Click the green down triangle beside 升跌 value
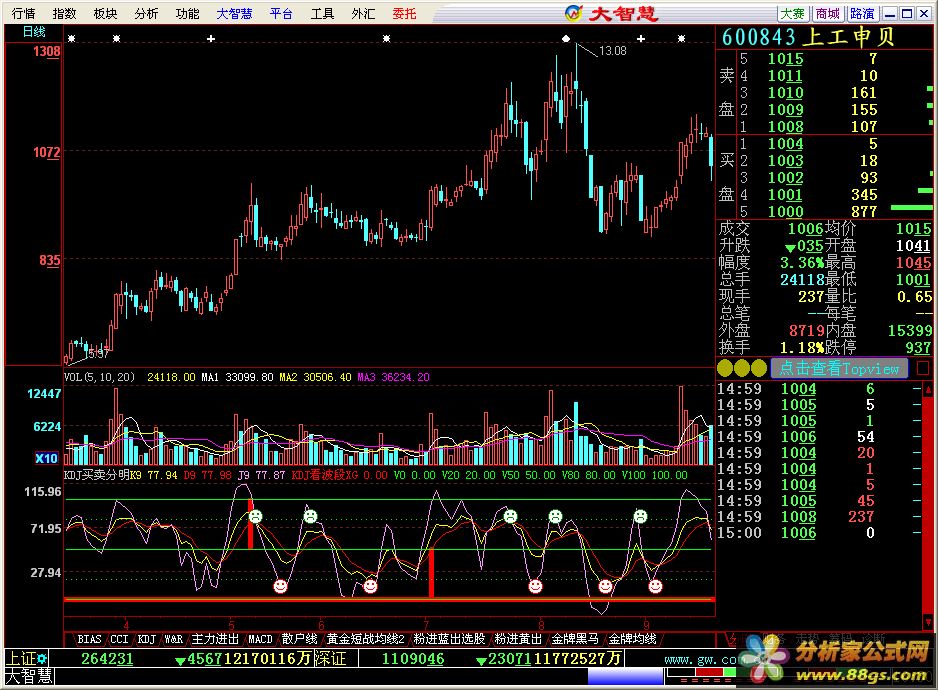Viewport: 938px width, 690px height. [x=790, y=247]
